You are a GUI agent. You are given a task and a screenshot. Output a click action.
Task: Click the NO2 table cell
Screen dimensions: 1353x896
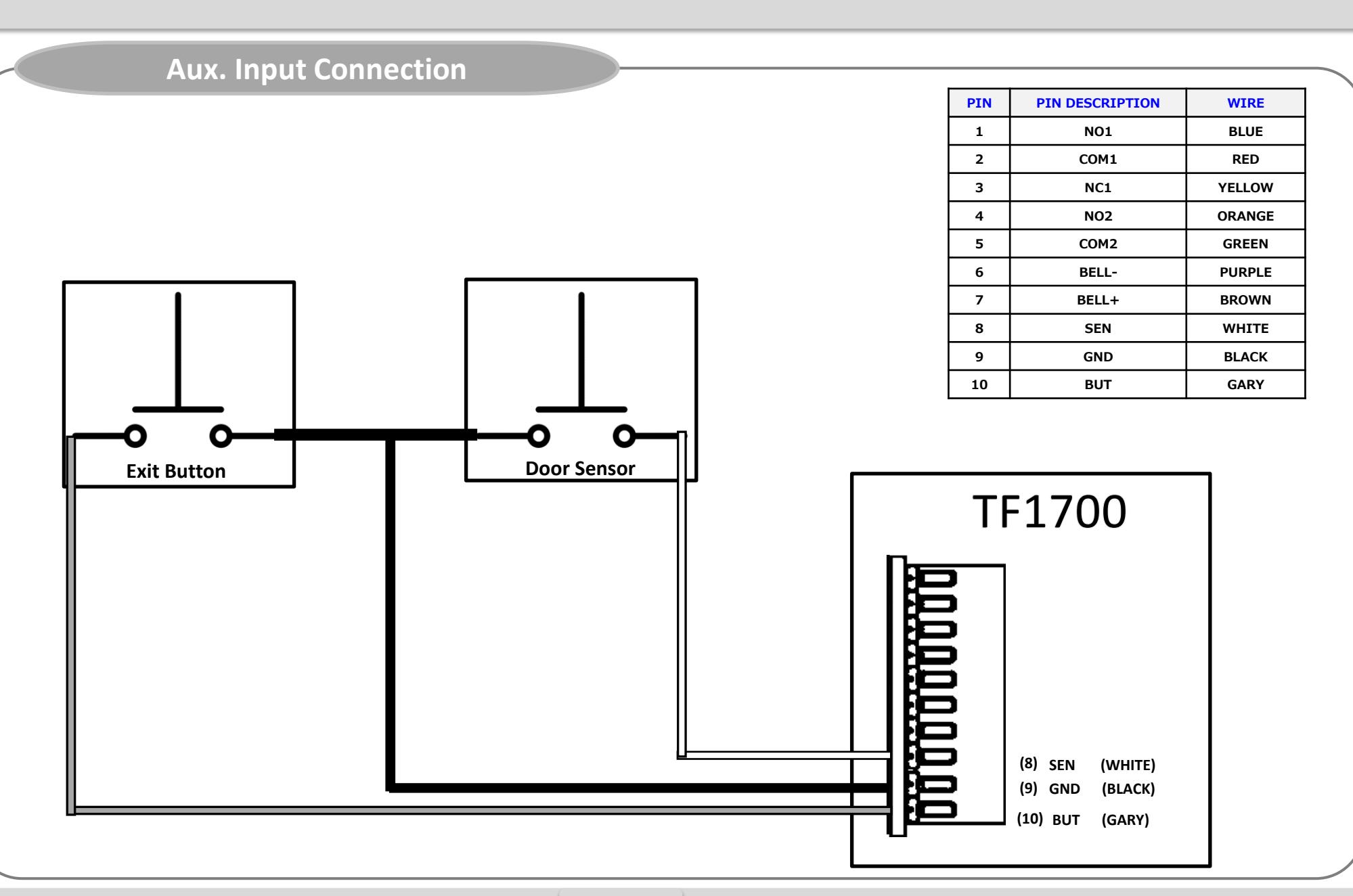point(1098,216)
